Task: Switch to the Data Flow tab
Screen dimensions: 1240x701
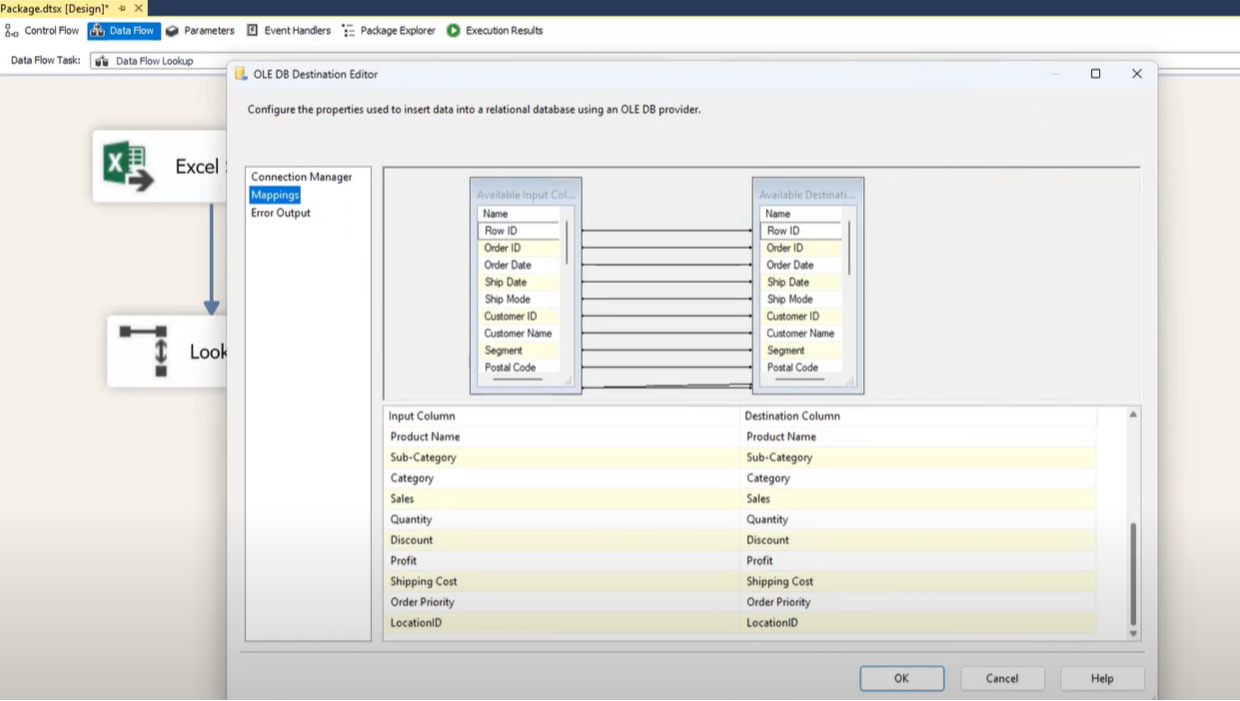Action: (130, 31)
